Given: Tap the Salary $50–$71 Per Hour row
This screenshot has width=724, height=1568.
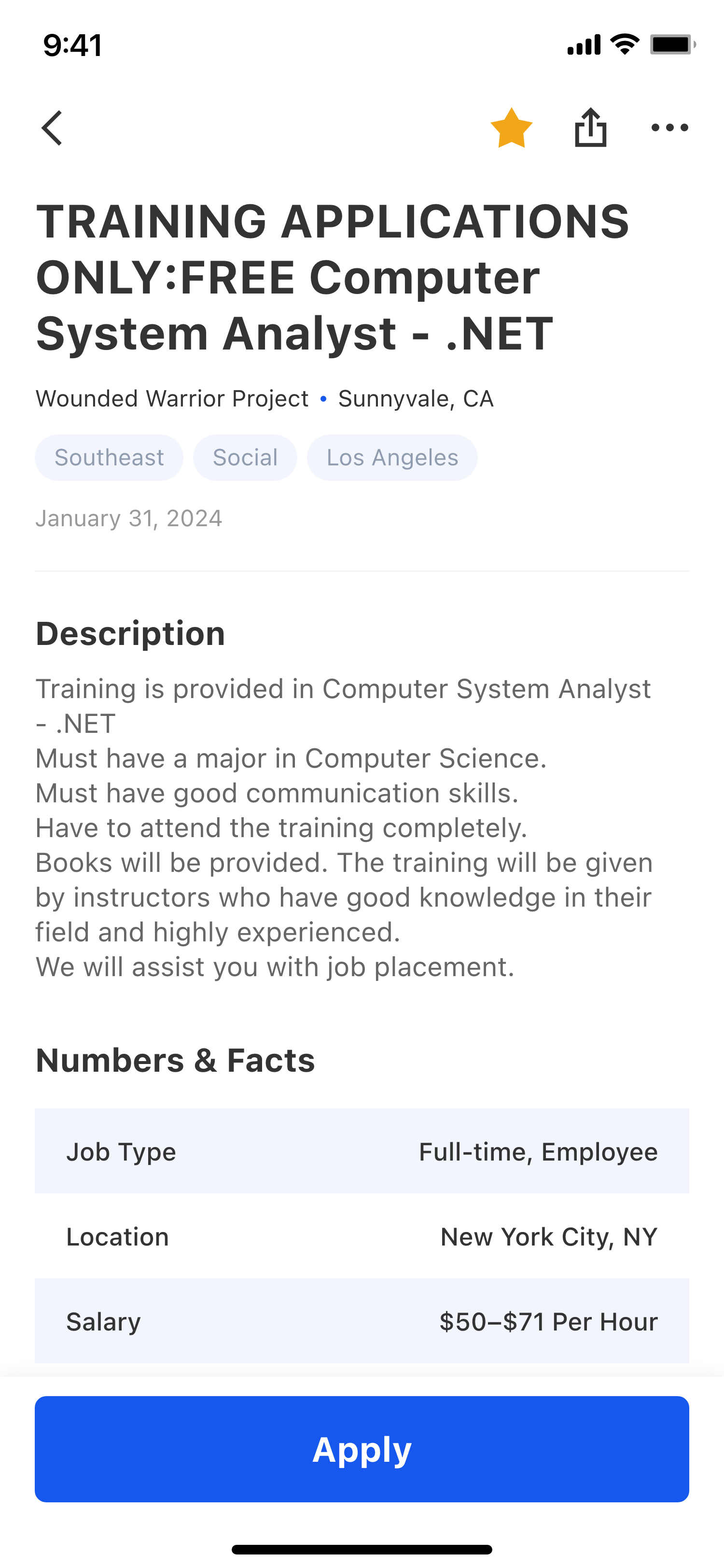Looking at the screenshot, I should click(362, 1321).
